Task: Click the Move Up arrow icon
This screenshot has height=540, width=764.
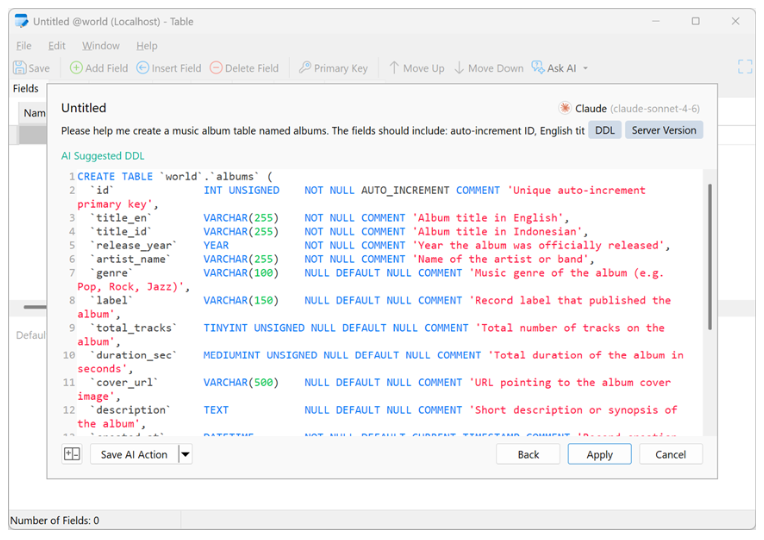Action: [x=394, y=68]
